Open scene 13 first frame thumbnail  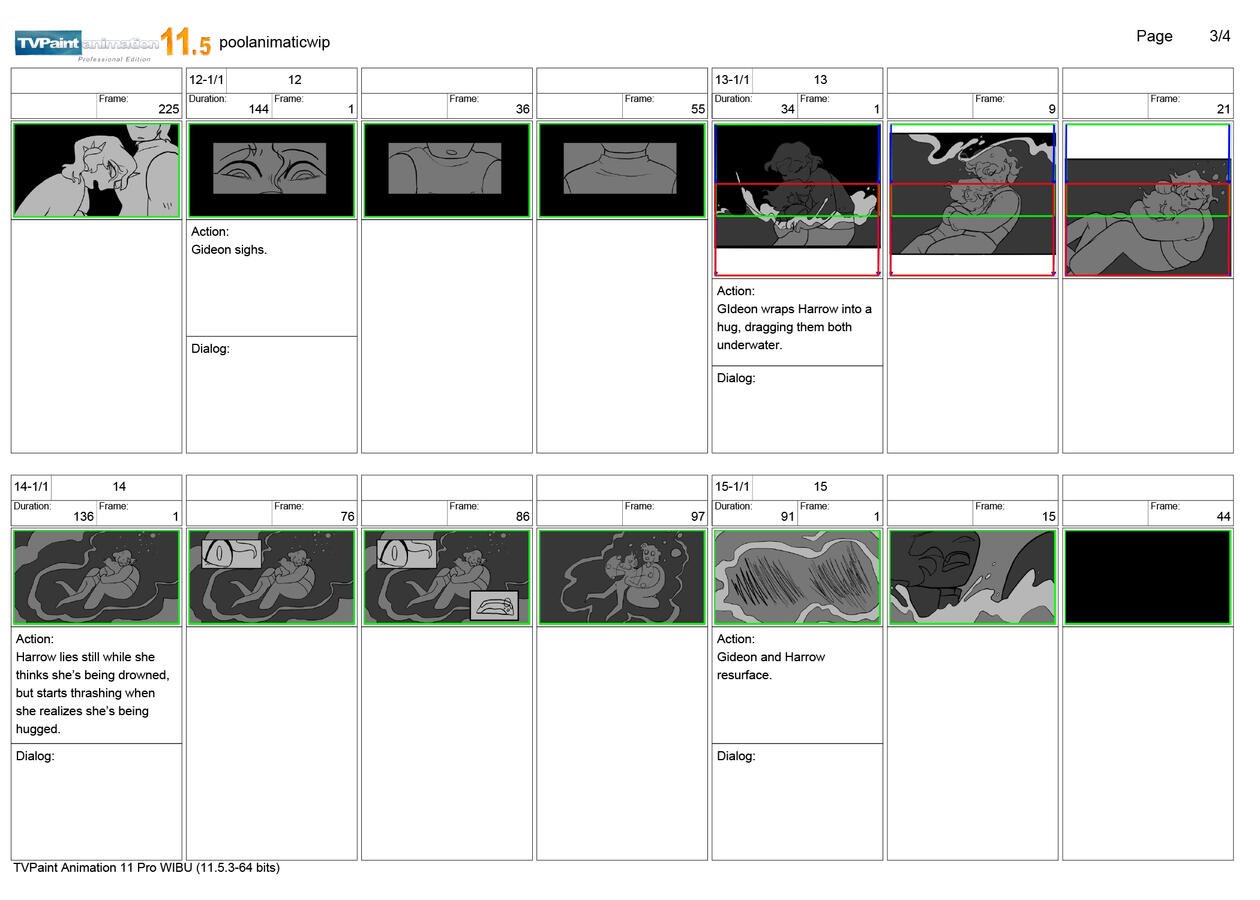click(797, 200)
